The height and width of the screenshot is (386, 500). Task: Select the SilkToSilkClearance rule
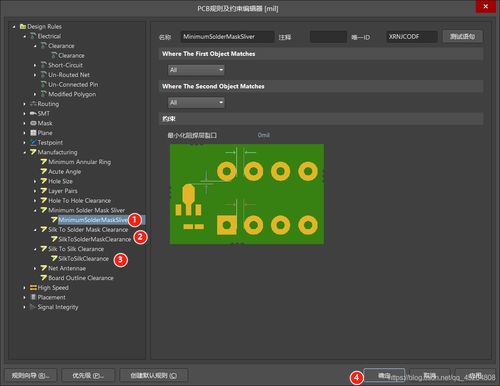[84, 259]
